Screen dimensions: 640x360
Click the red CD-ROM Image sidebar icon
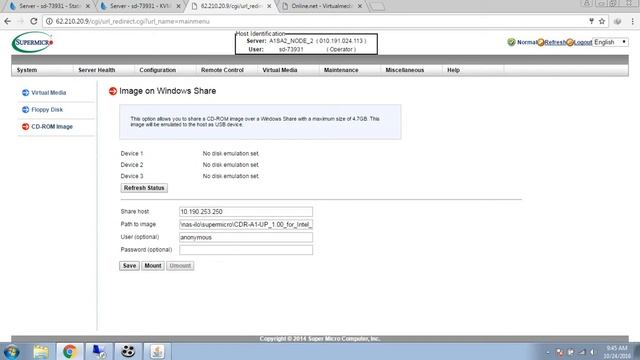pos(25,127)
